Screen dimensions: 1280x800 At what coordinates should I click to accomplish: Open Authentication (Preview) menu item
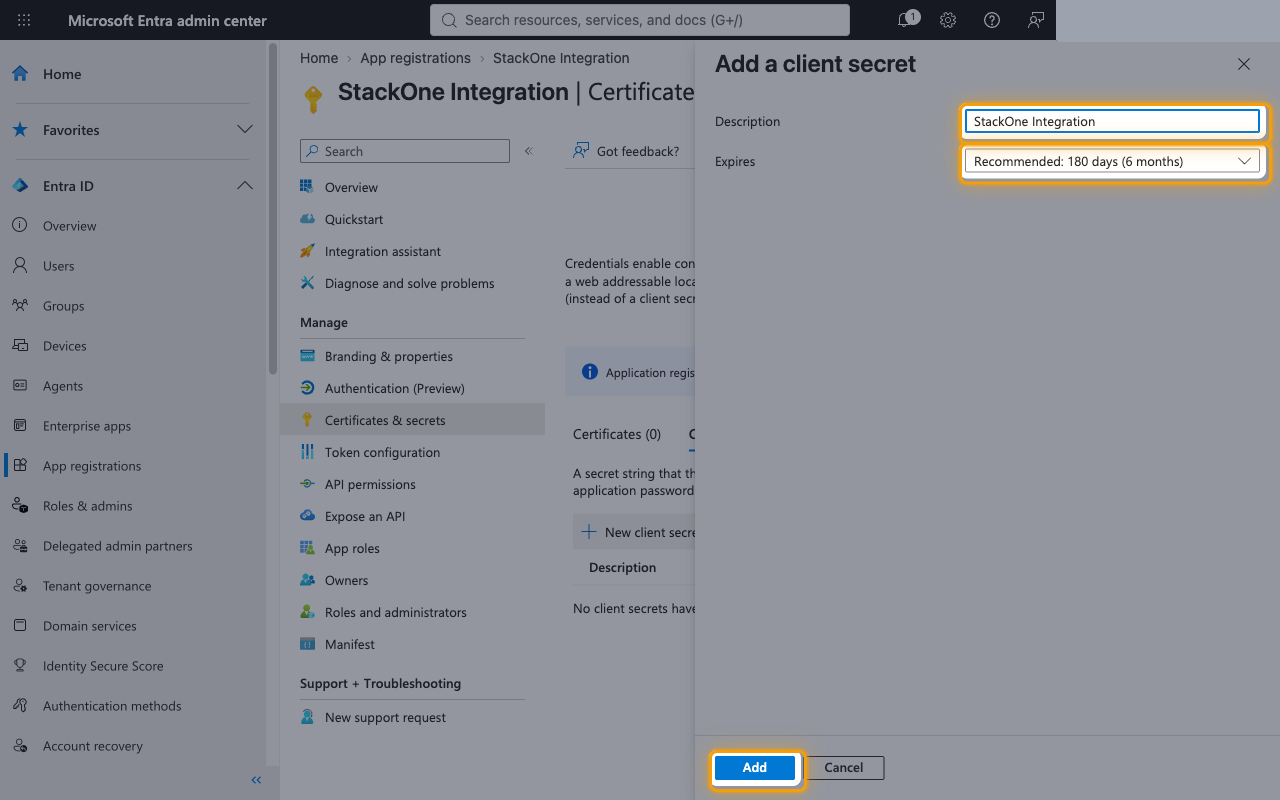click(395, 388)
